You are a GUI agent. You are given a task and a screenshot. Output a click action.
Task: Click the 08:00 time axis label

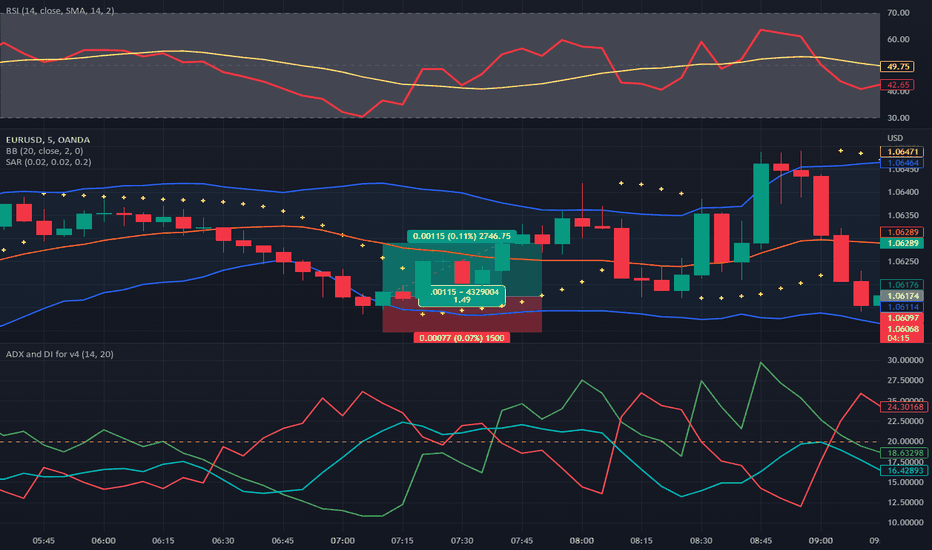click(x=581, y=540)
